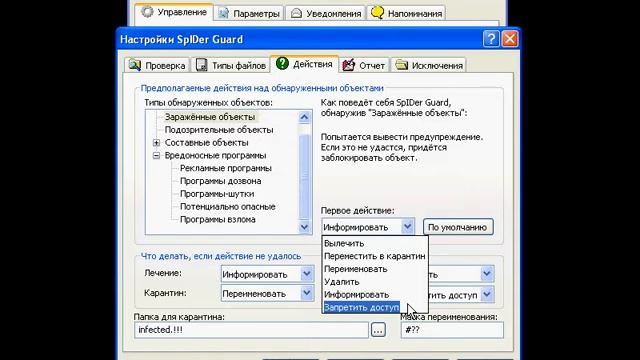Open Управление tab in back window
640x360 pixels.
pyautogui.click(x=174, y=13)
